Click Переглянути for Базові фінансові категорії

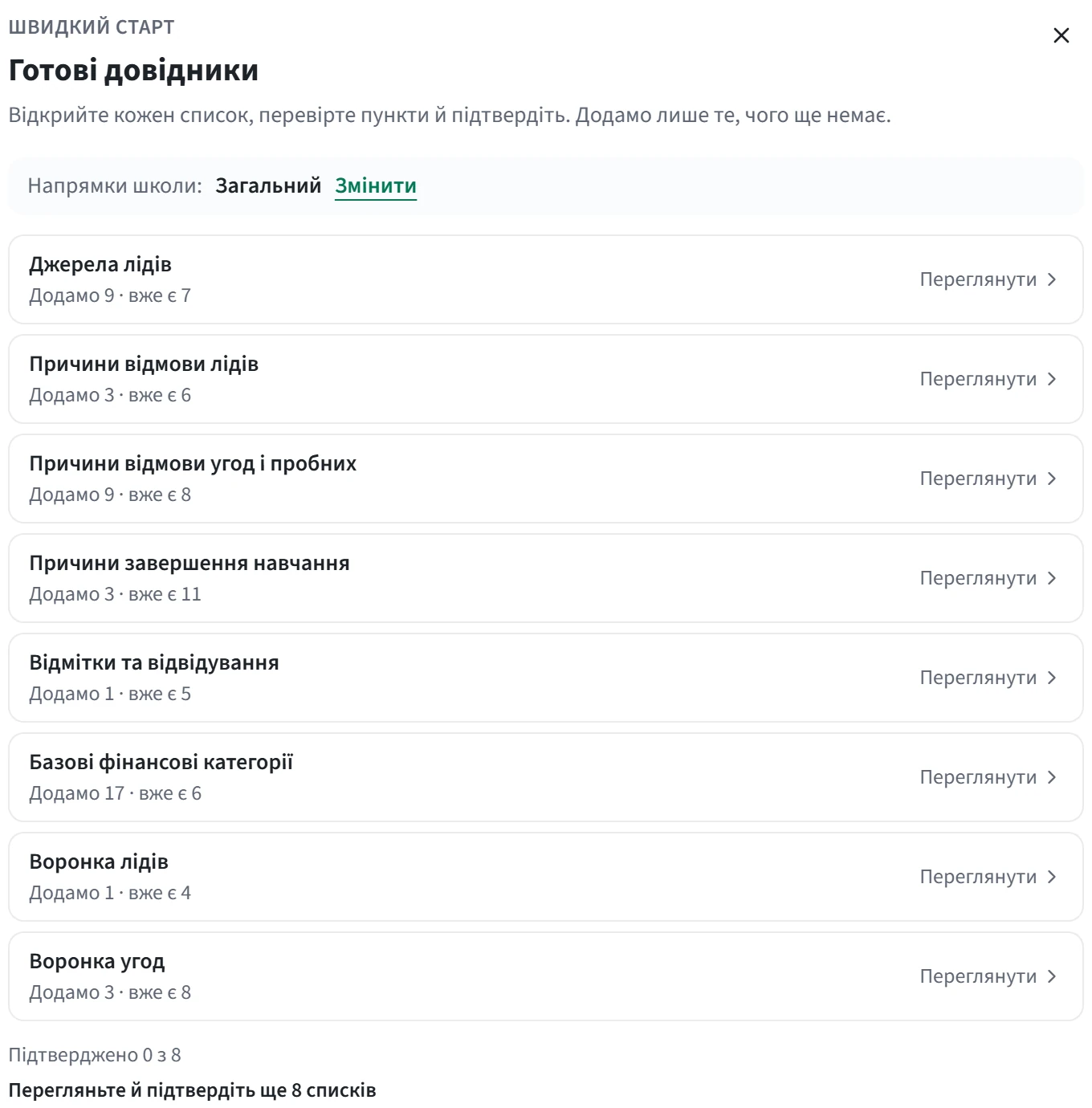click(x=978, y=777)
